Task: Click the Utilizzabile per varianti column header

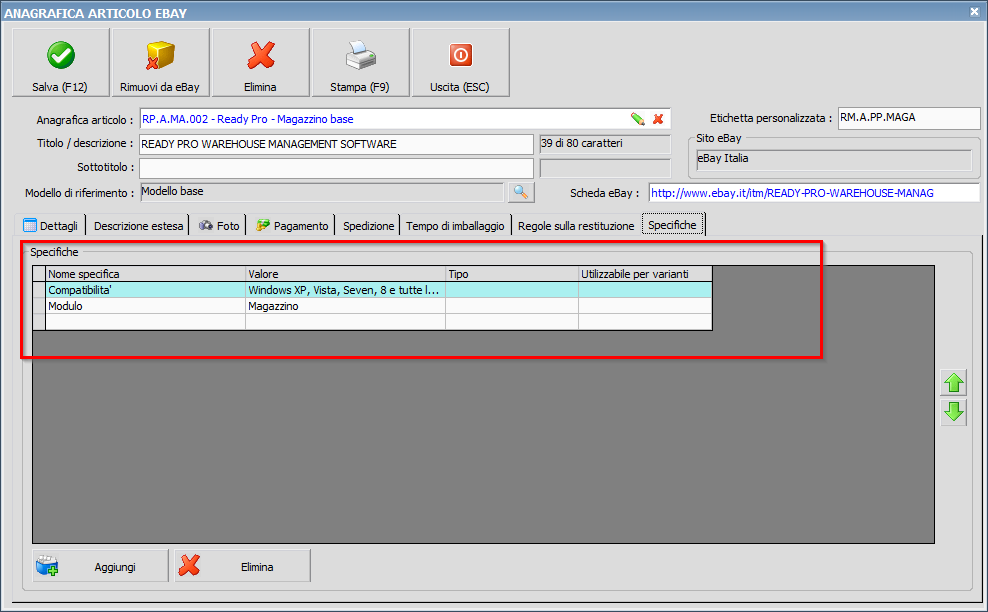Action: coord(645,274)
